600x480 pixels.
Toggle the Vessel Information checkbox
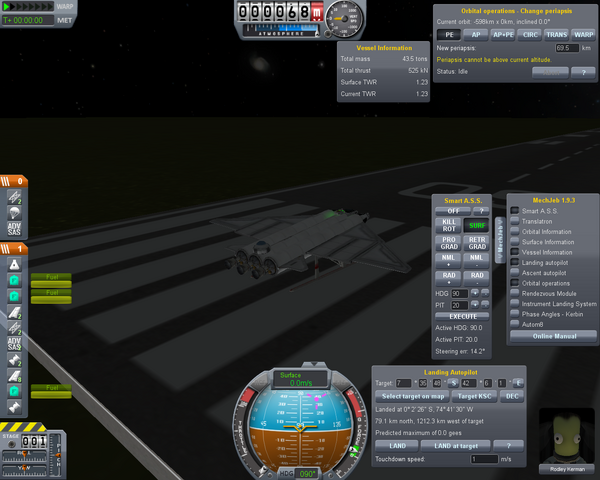(x=515, y=252)
